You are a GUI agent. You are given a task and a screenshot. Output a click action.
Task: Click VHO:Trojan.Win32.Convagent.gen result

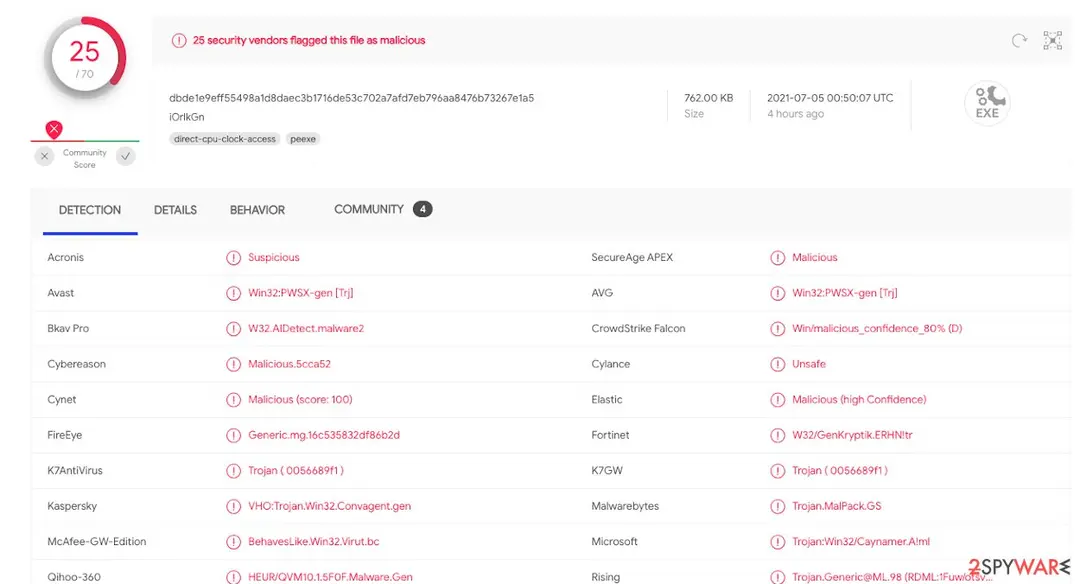coord(329,506)
